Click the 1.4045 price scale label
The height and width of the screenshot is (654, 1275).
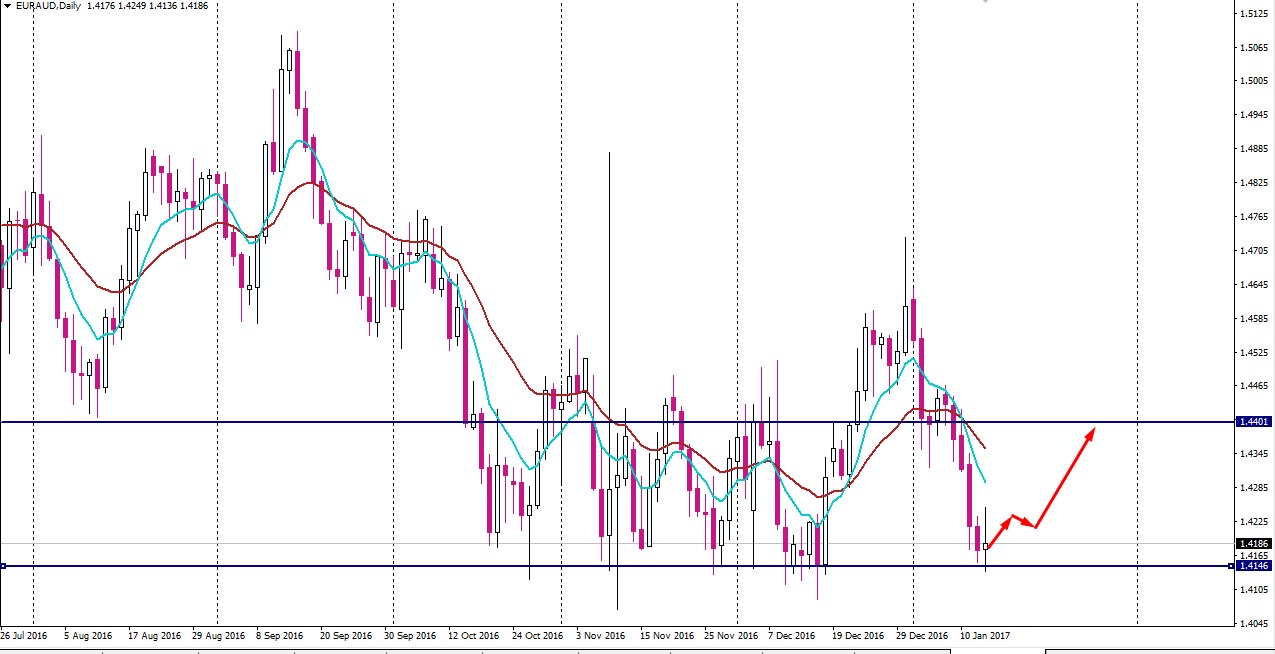pos(1255,624)
